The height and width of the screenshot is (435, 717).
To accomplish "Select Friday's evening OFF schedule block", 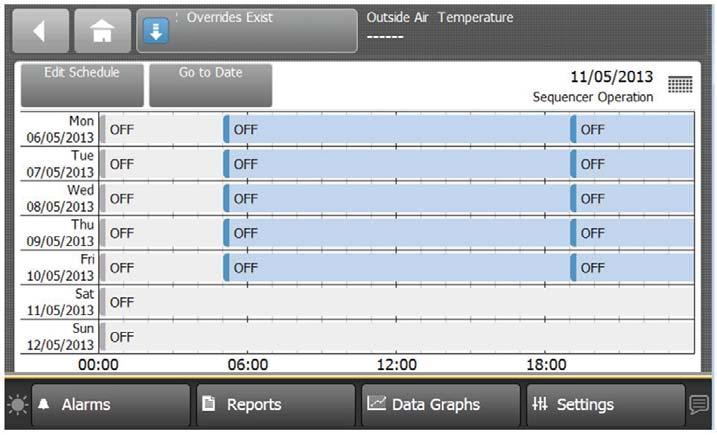I will click(633, 268).
